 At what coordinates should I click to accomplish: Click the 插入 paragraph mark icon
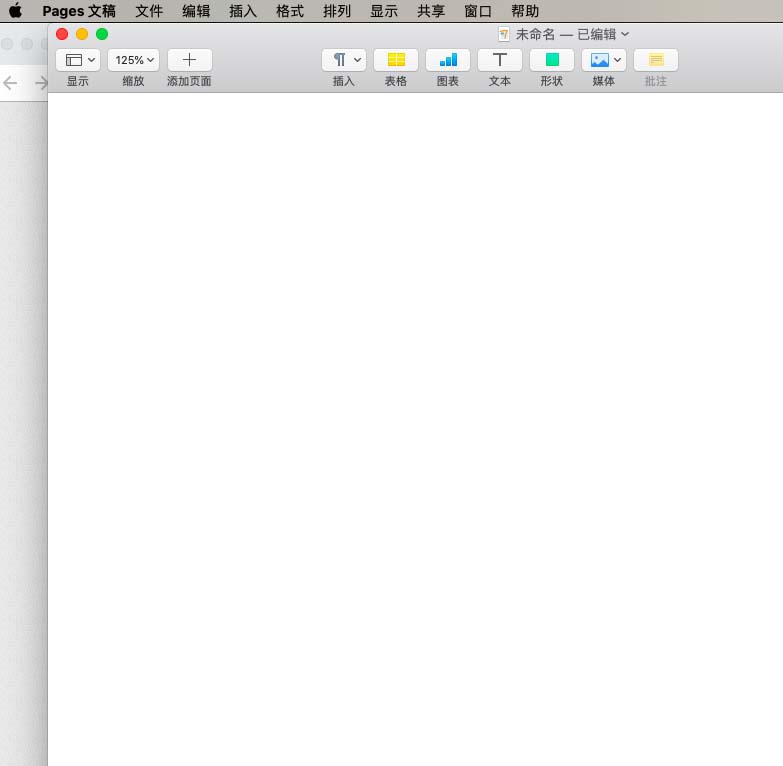point(344,60)
